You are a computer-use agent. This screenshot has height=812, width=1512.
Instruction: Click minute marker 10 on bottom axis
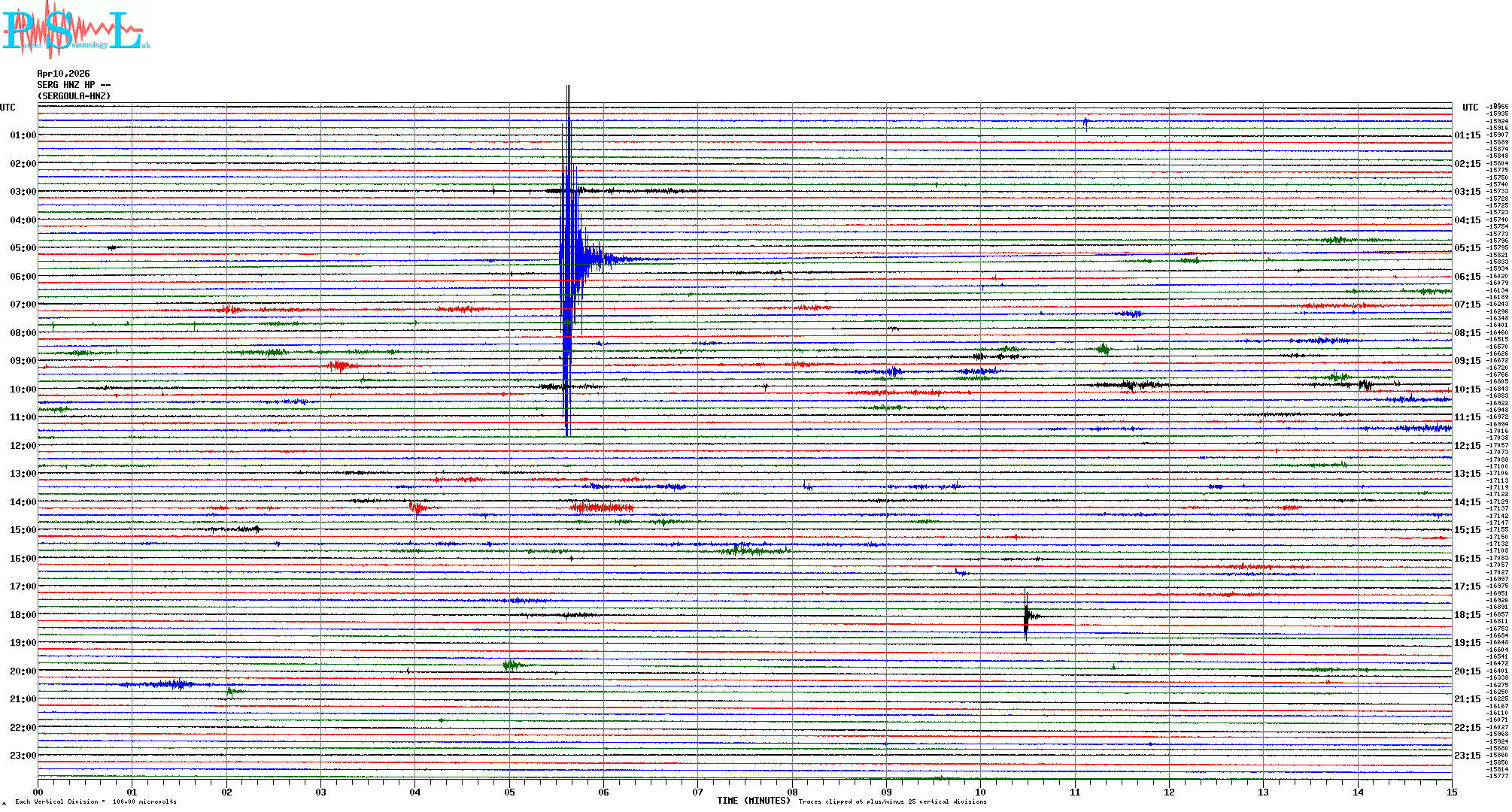(980, 792)
